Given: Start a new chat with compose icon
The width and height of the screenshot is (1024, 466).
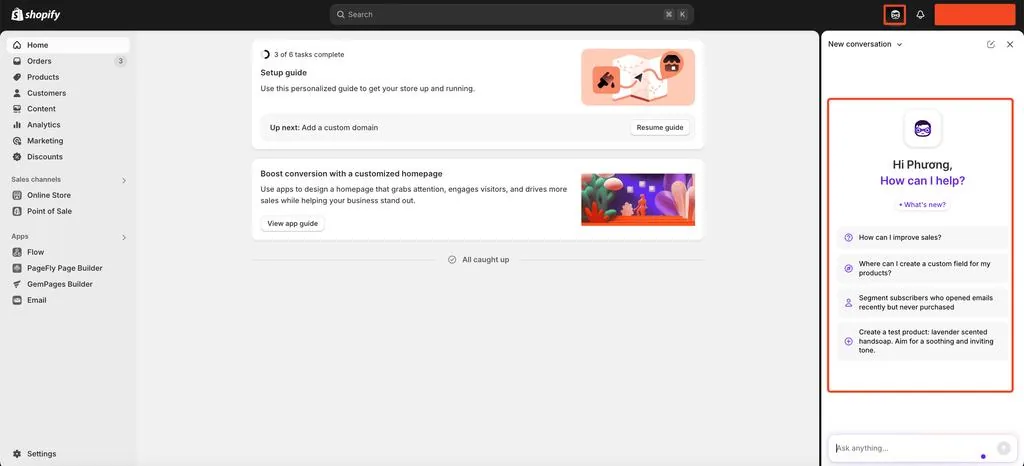Looking at the screenshot, I should coord(991,44).
